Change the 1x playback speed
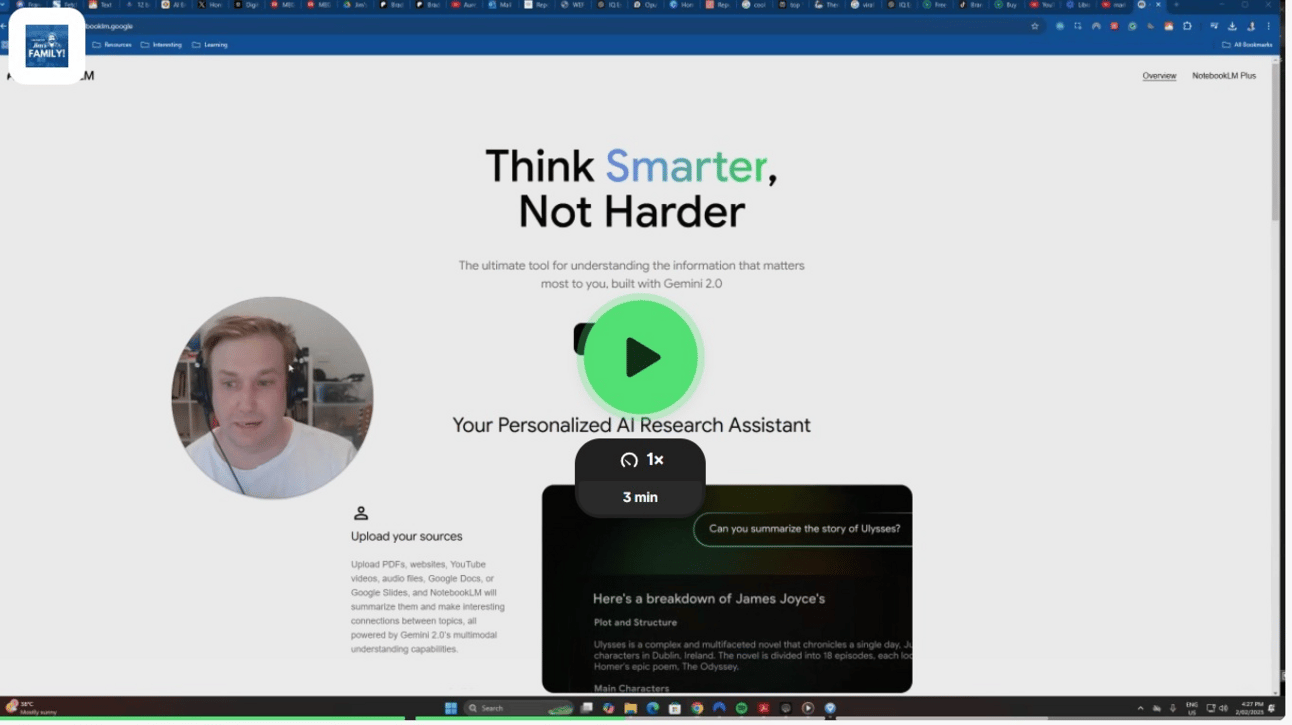1292x725 pixels. 640,460
